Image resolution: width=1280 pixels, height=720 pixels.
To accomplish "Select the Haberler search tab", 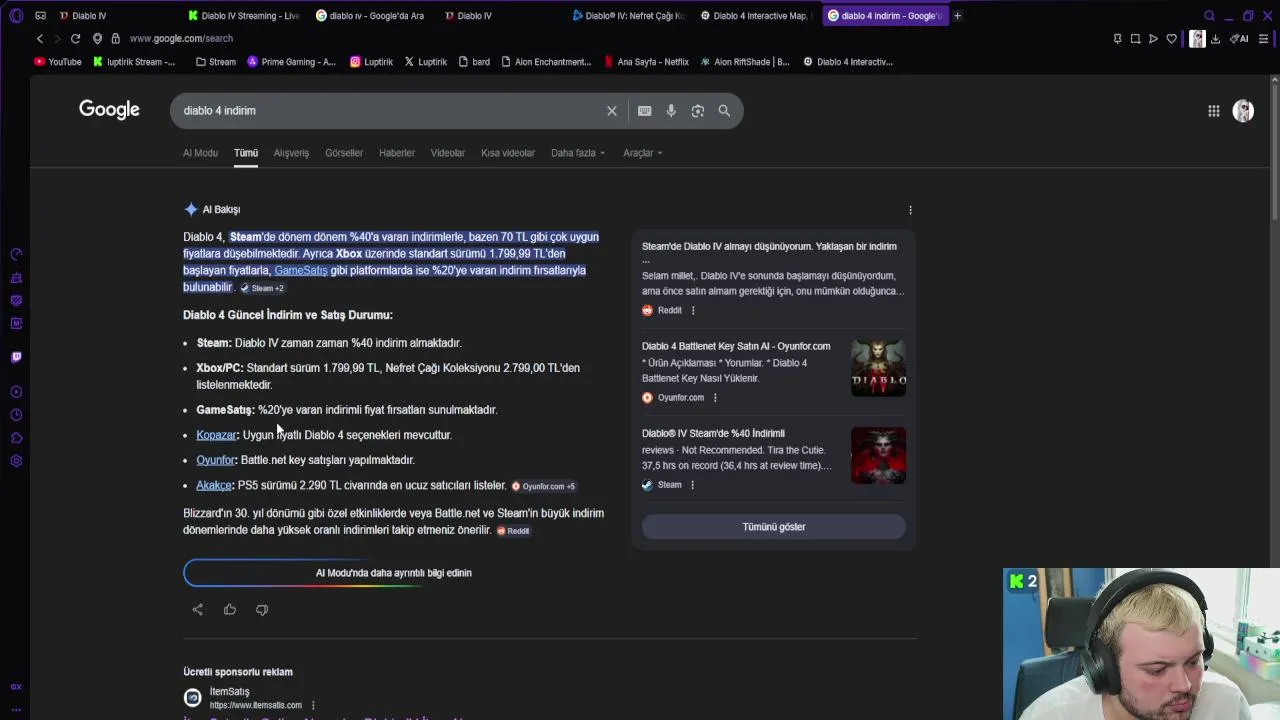I will point(397,153).
